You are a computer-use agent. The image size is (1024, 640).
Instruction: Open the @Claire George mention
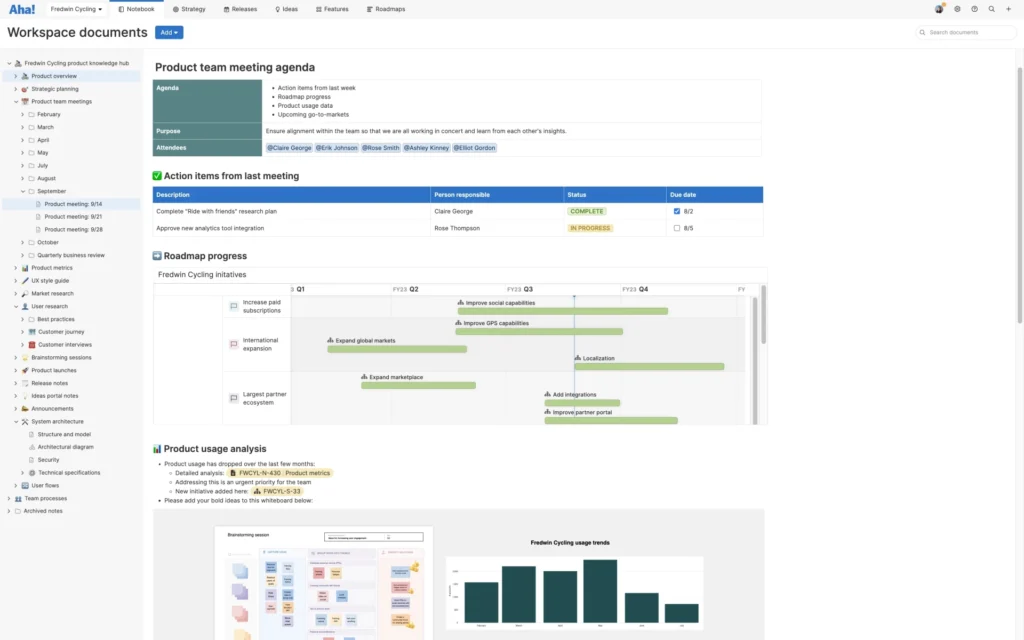pos(289,148)
